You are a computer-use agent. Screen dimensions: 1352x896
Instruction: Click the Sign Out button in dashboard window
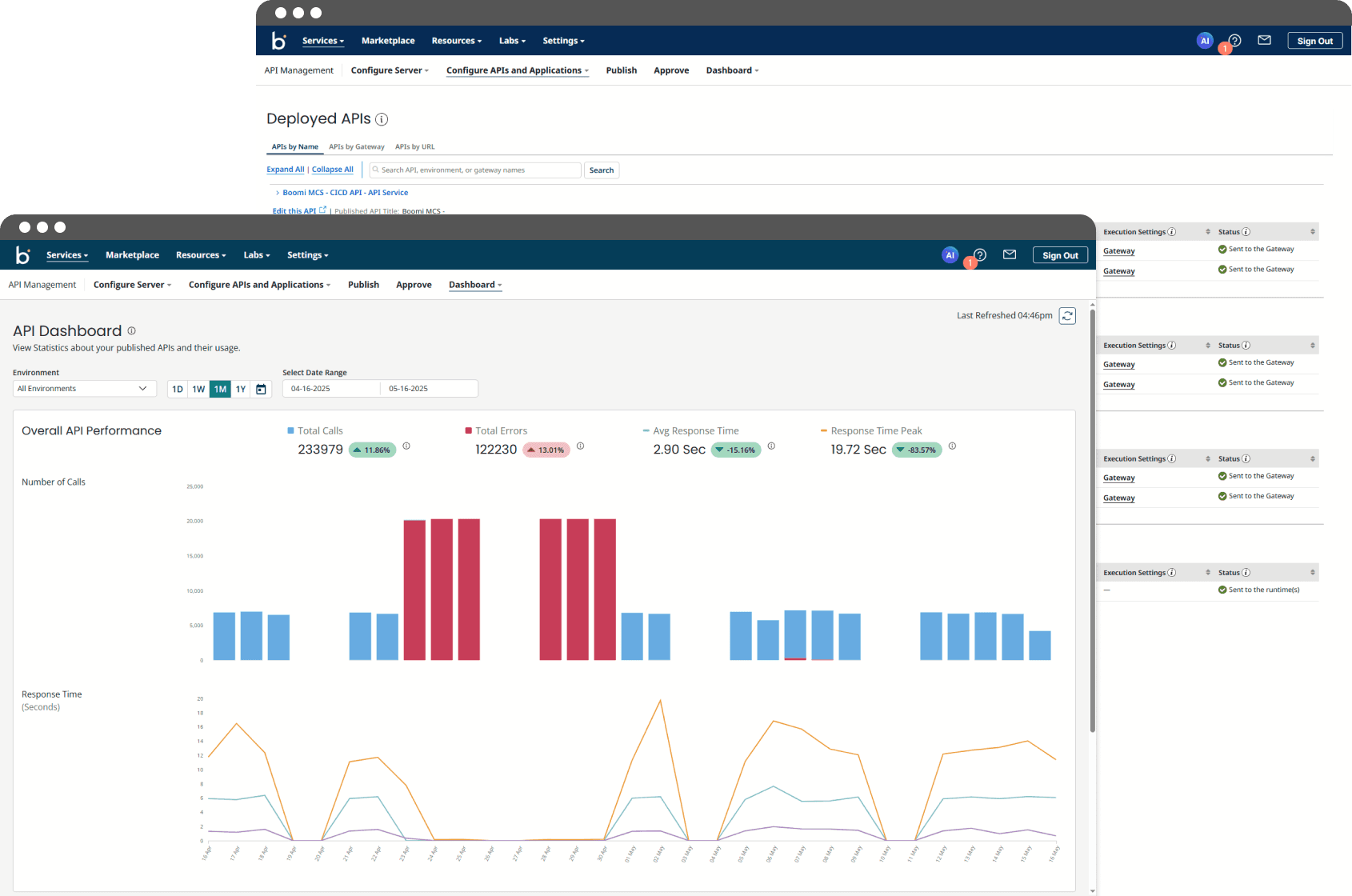[1060, 255]
